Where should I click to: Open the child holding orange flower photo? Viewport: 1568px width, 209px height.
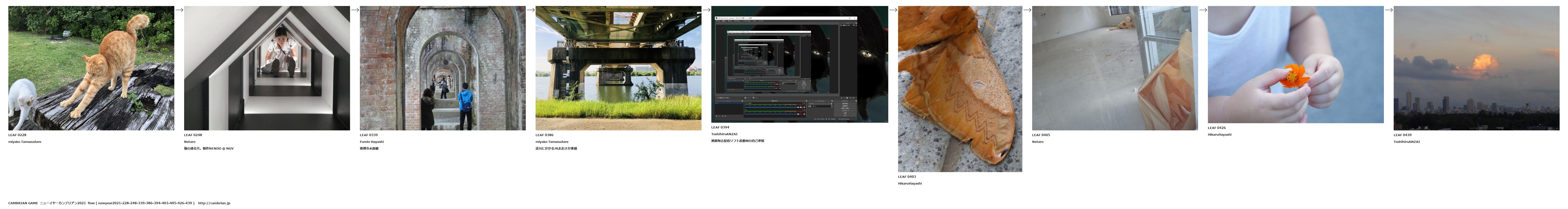pos(1295,64)
